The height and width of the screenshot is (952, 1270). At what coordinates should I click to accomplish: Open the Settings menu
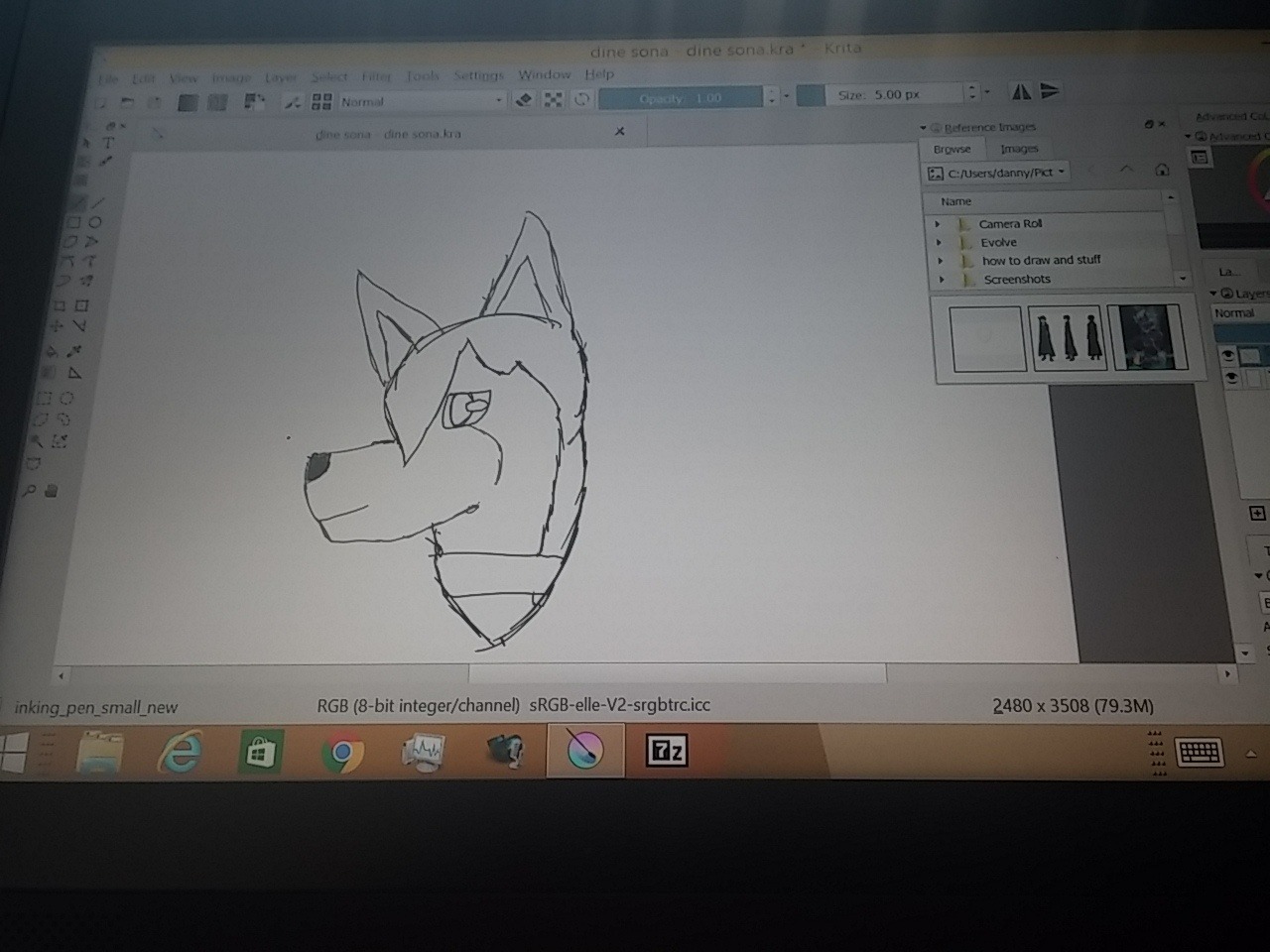[478, 75]
